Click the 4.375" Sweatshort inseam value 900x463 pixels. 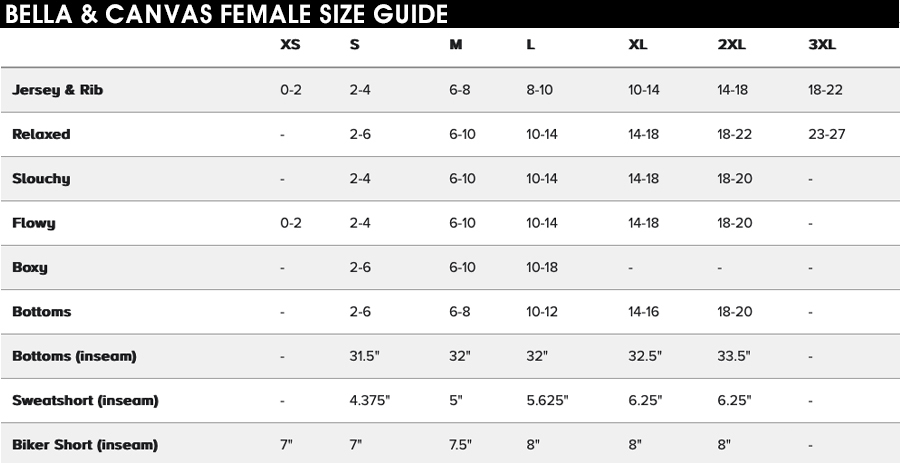coord(370,400)
